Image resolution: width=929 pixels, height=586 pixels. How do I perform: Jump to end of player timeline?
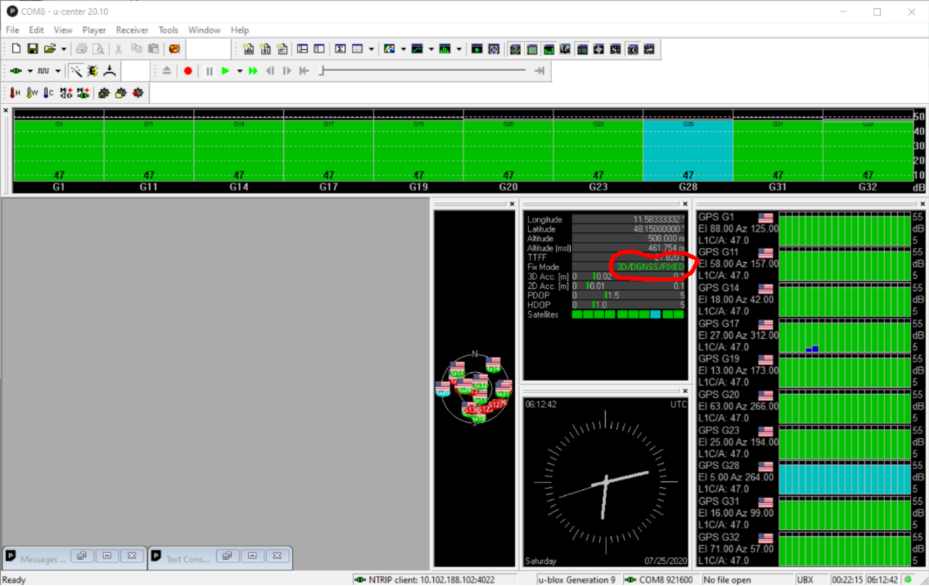pos(539,71)
